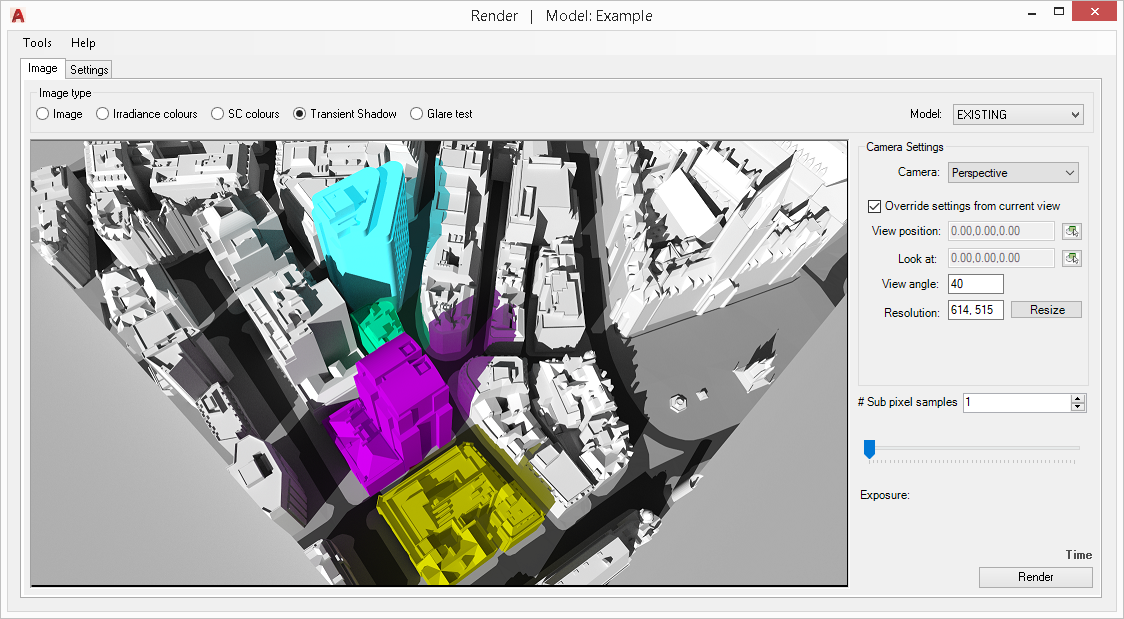
Task: Minimize the Render window
Action: click(x=1030, y=12)
